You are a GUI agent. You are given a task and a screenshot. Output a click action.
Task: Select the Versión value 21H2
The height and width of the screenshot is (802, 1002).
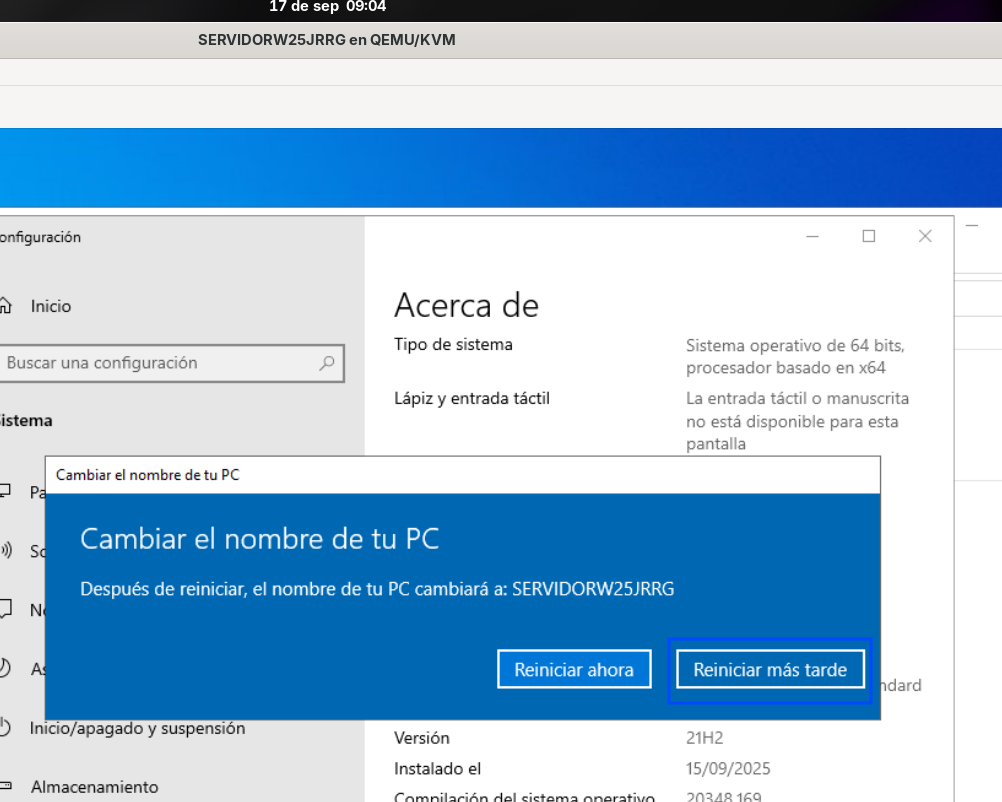(x=704, y=738)
